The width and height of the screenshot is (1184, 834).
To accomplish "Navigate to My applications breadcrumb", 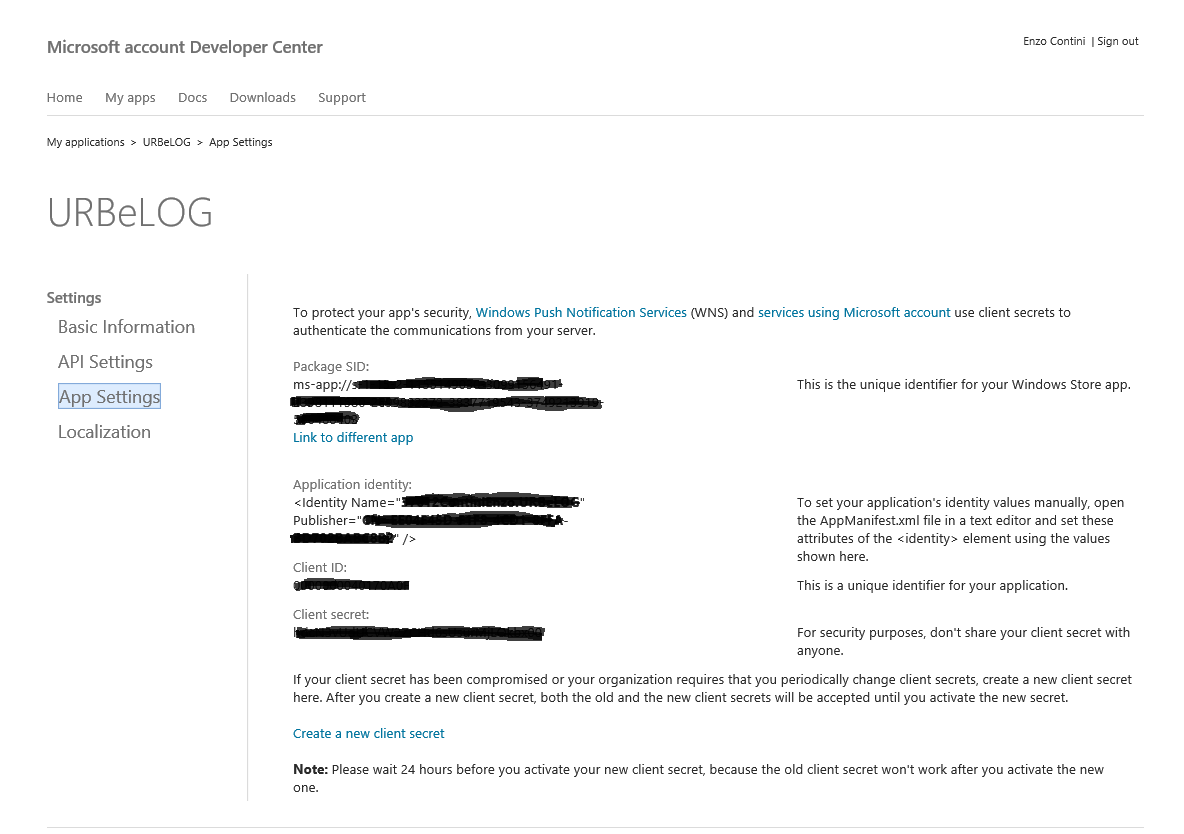I will (85, 142).
